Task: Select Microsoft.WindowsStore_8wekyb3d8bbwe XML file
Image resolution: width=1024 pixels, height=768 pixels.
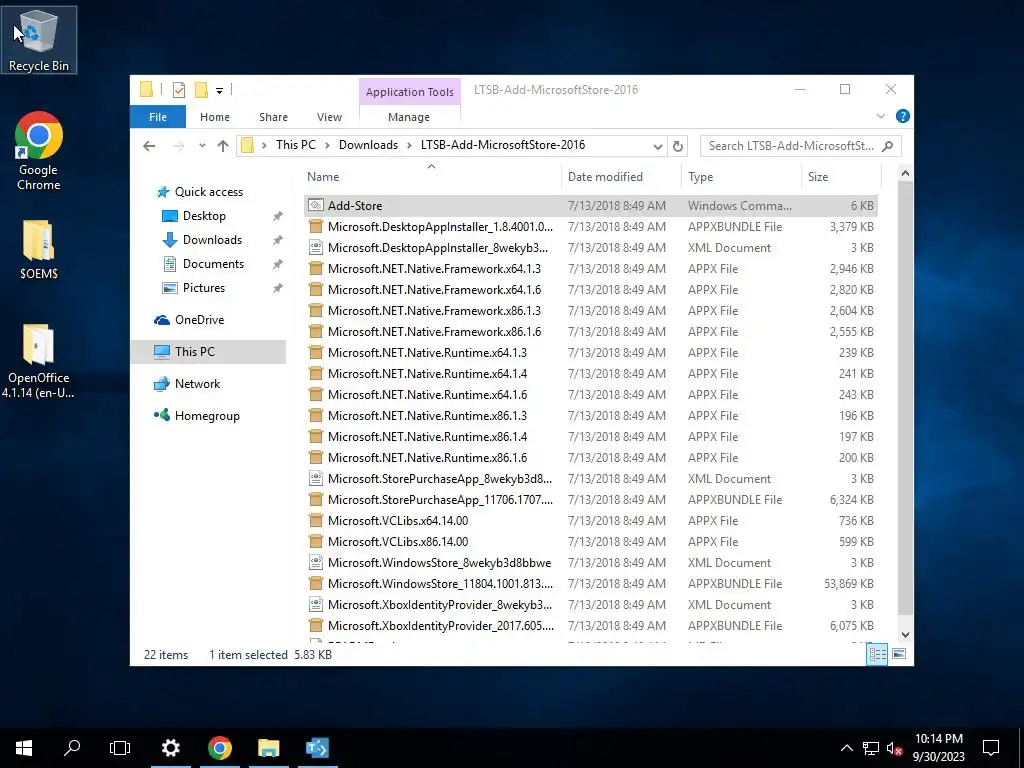Action: (x=590, y=563)
